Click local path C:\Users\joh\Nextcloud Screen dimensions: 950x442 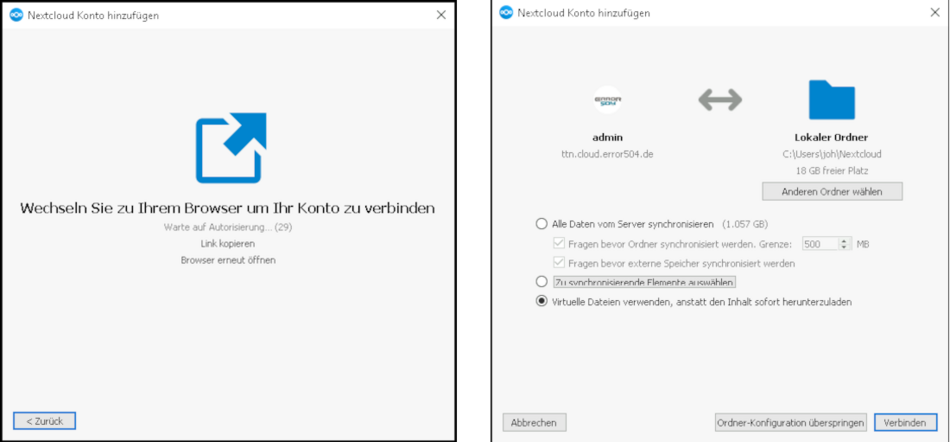tap(832, 154)
